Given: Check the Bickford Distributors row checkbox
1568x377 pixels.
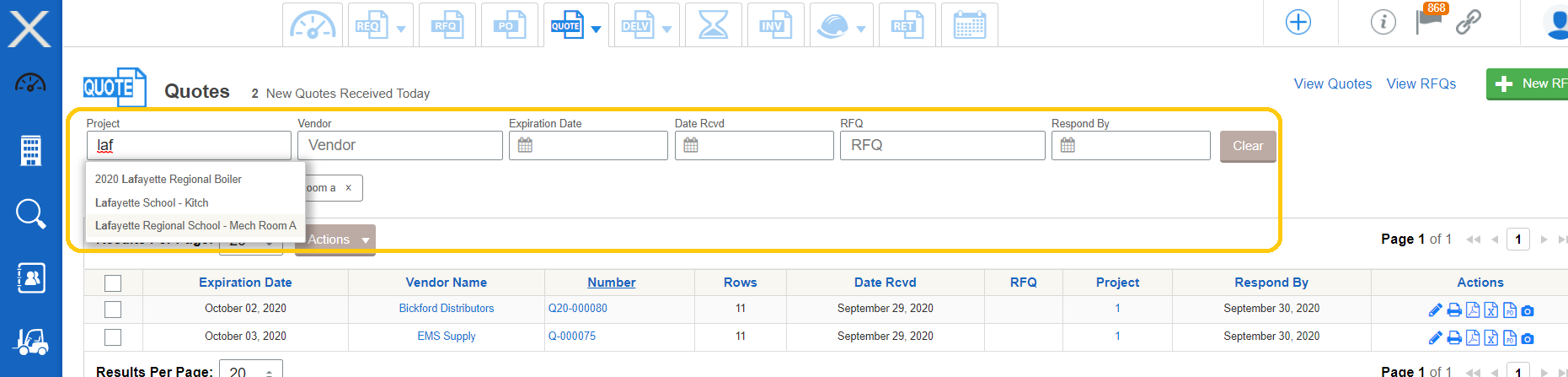Looking at the screenshot, I should coord(113,310).
